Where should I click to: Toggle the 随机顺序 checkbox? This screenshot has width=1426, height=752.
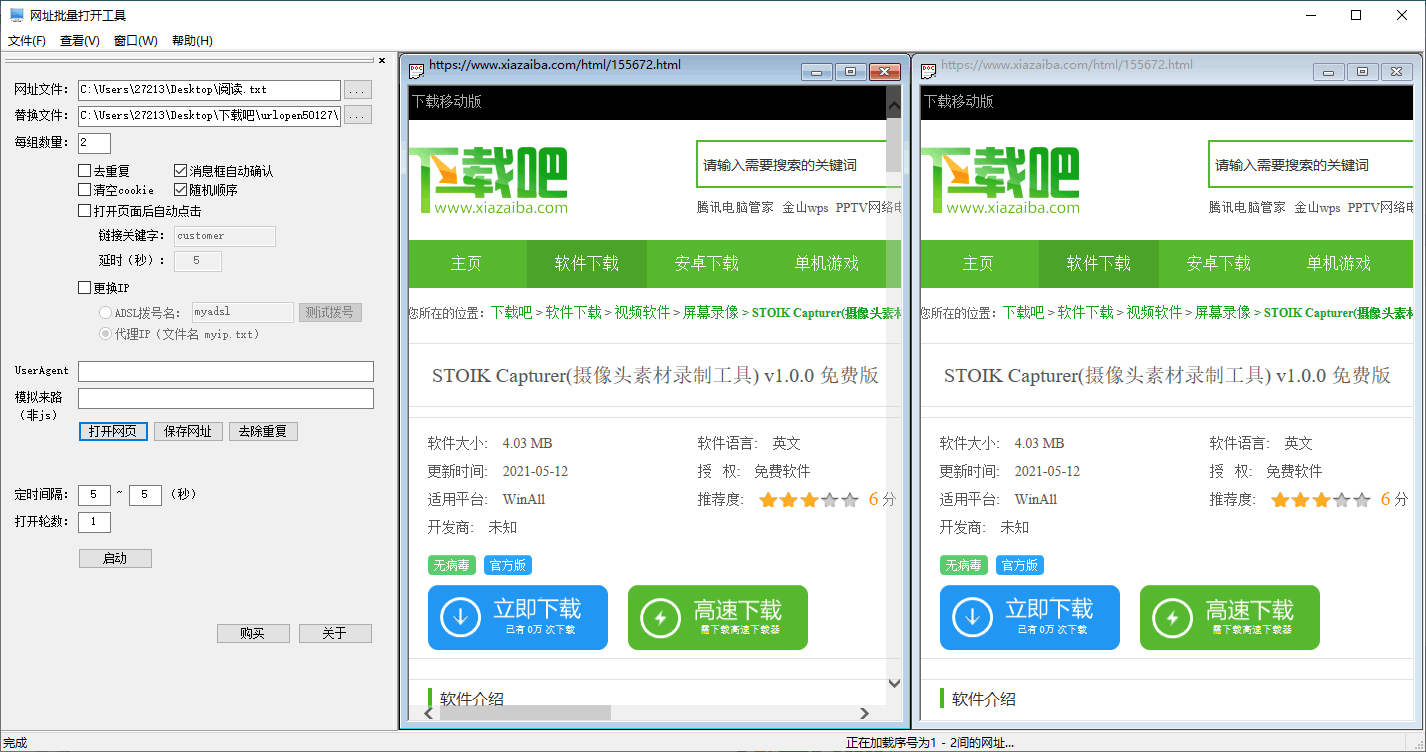coord(181,189)
